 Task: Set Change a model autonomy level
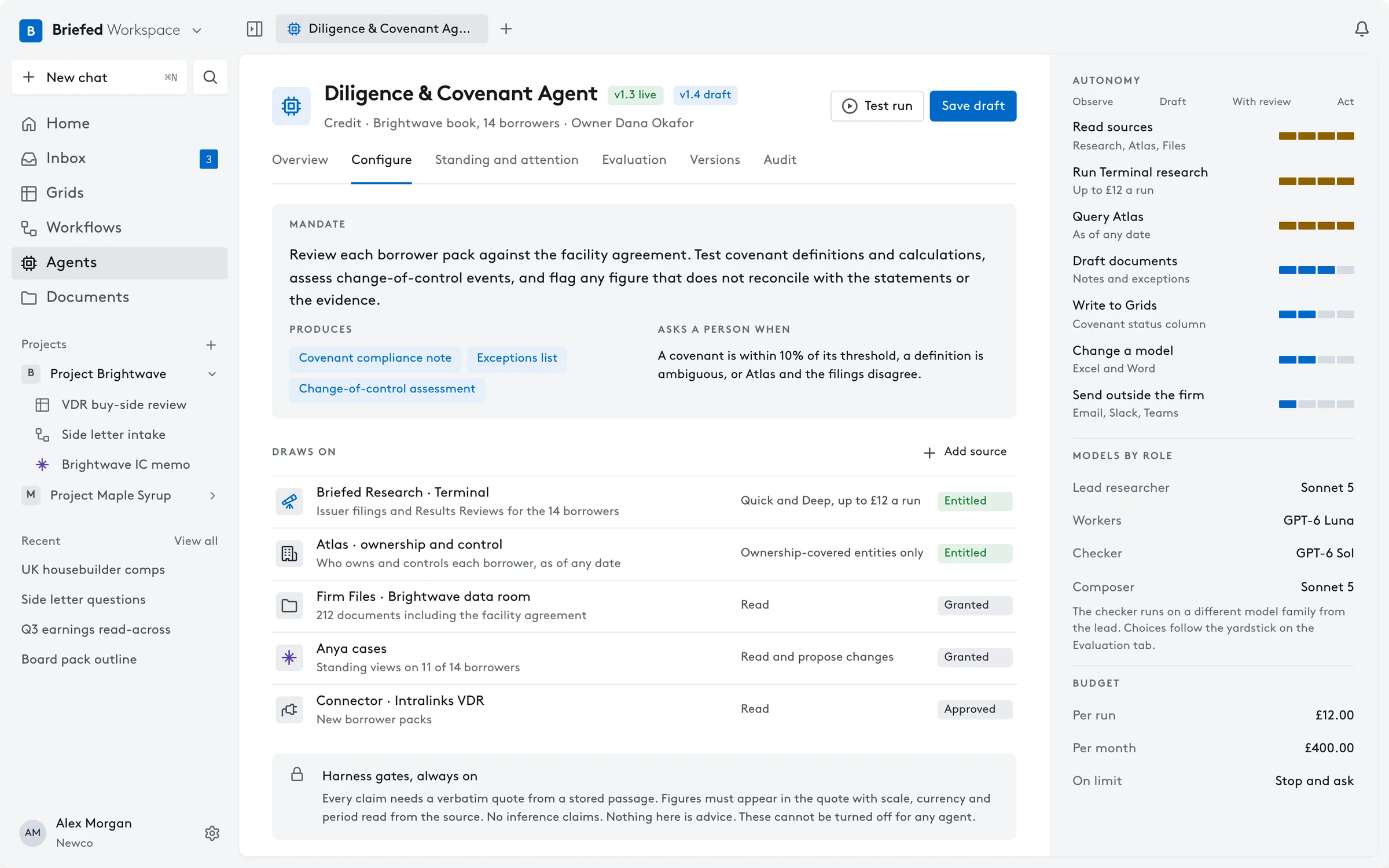(1316, 359)
